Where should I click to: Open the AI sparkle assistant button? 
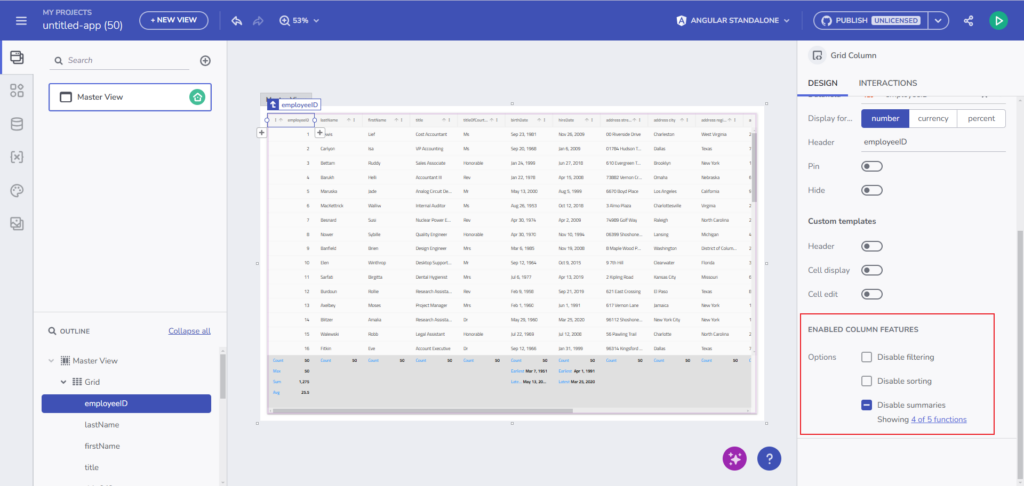[735, 459]
